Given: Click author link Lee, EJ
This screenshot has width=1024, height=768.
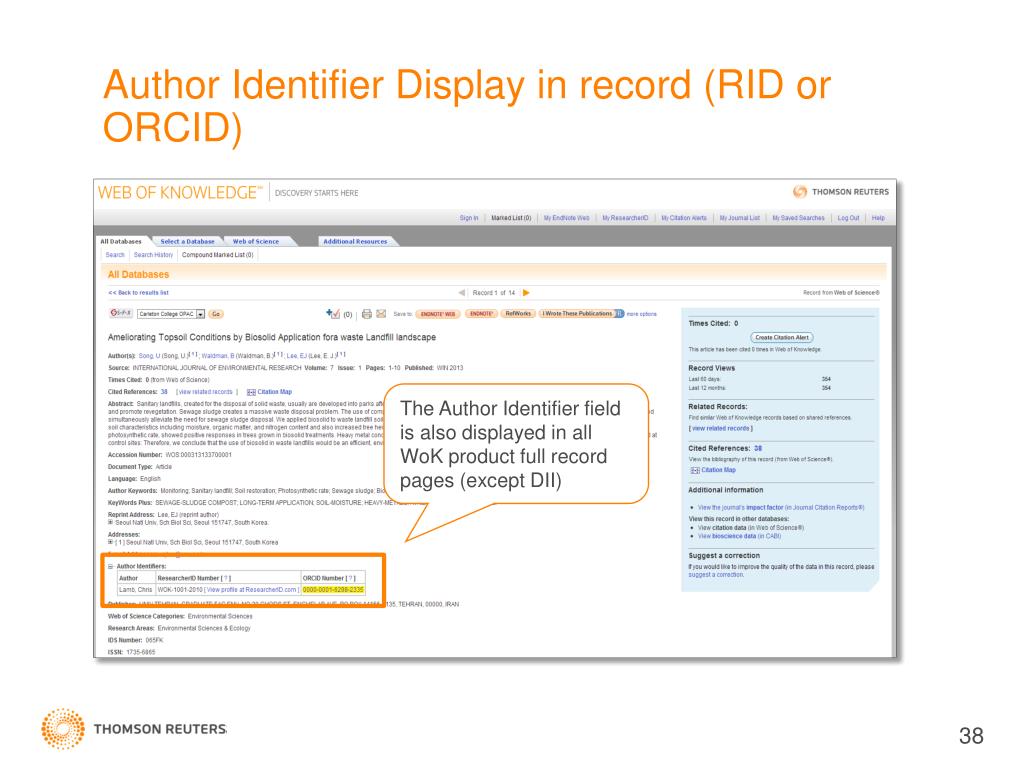Looking at the screenshot, I should [296, 356].
